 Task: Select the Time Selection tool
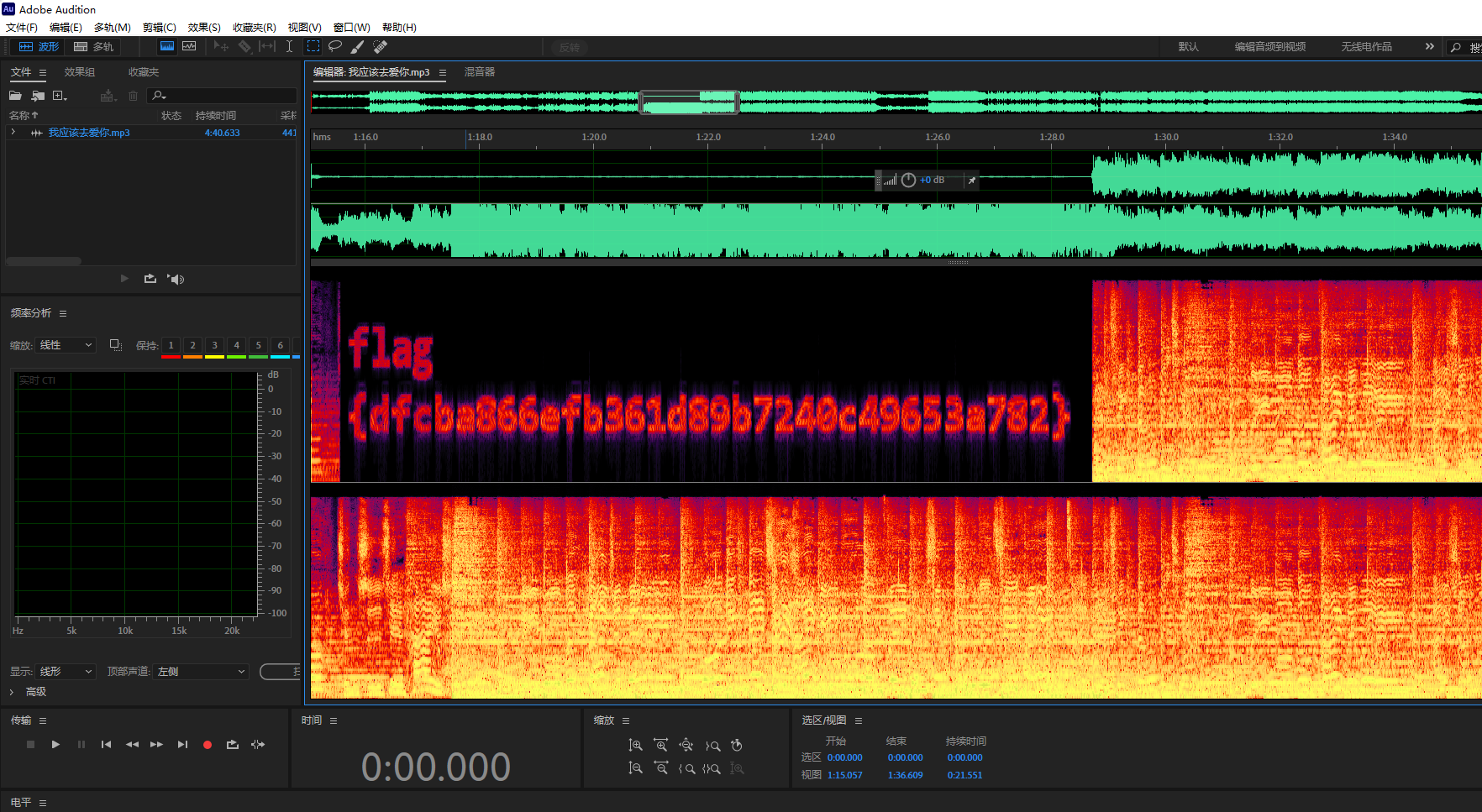coord(289,46)
